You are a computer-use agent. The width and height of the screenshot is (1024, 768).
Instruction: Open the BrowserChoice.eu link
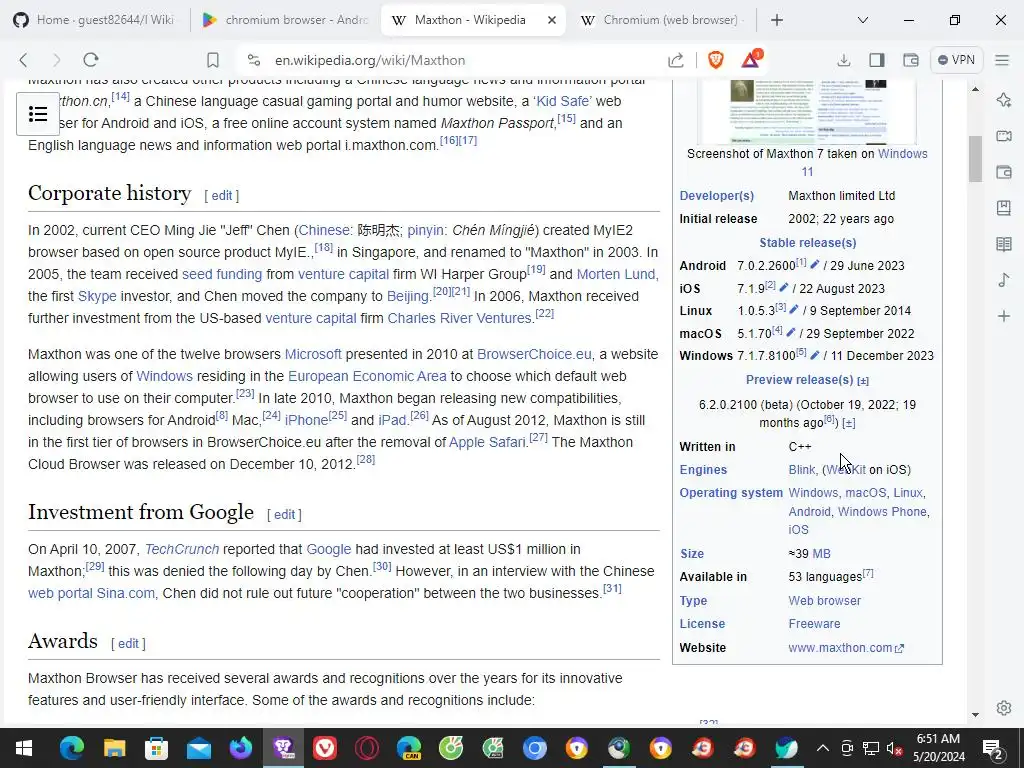(534, 354)
